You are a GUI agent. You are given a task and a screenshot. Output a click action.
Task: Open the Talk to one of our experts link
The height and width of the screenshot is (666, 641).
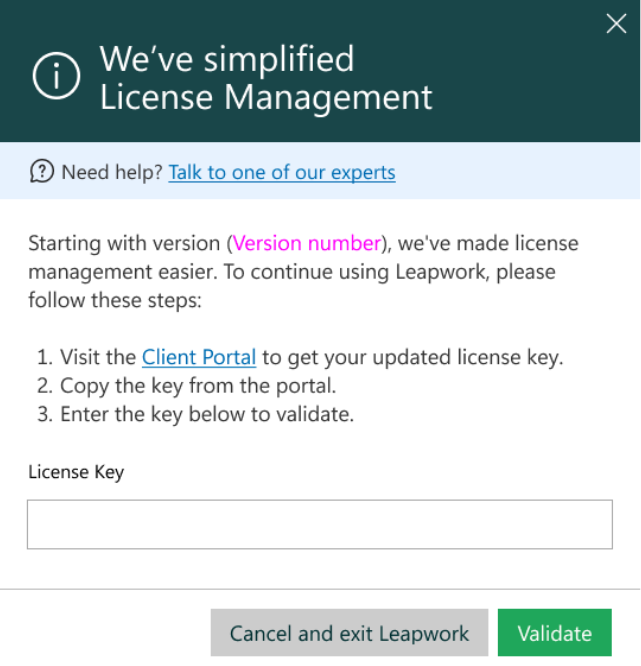pos(282,172)
